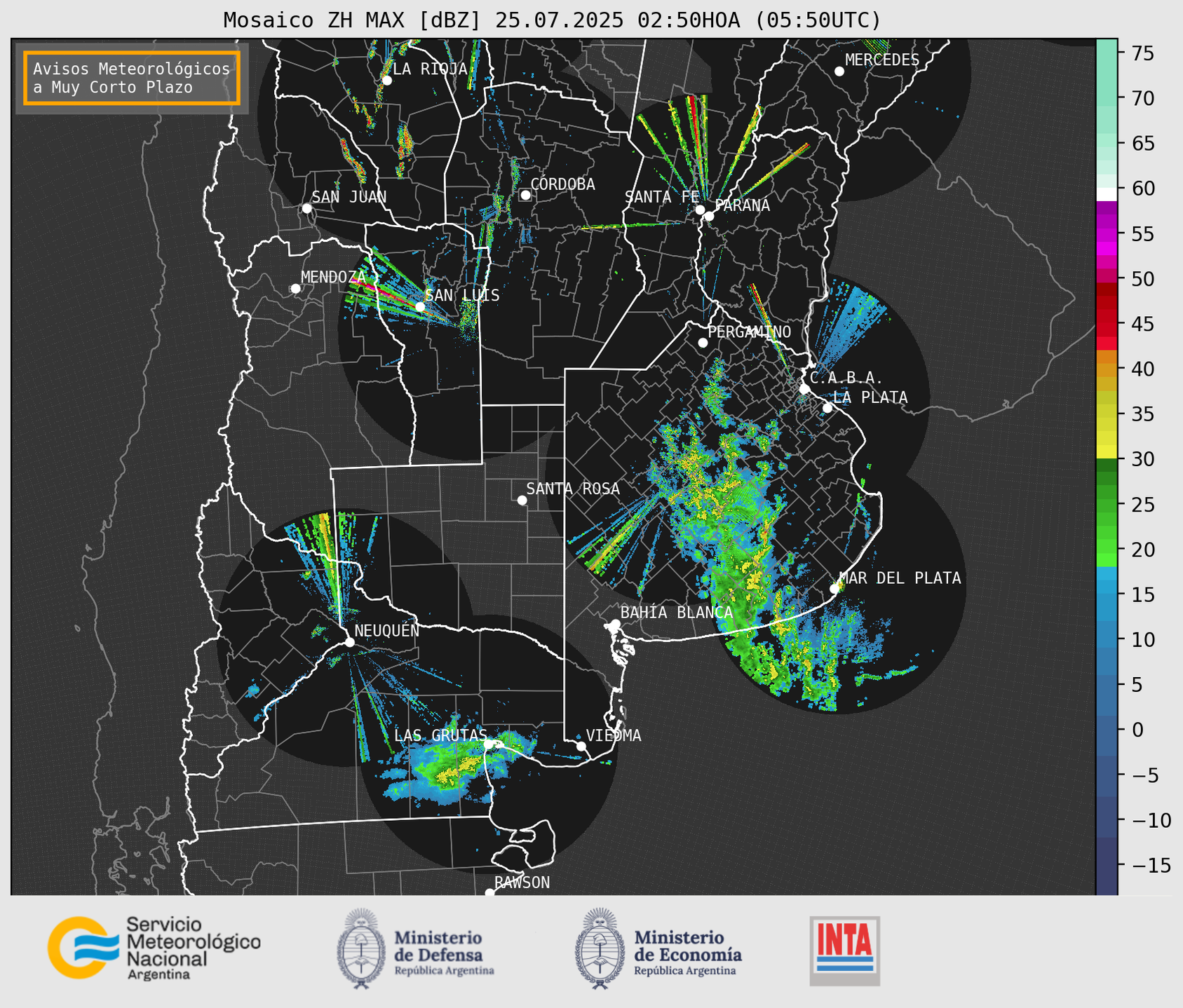This screenshot has width=1183, height=1008.
Task: Click the 50 scale label
Action: 1144,279
